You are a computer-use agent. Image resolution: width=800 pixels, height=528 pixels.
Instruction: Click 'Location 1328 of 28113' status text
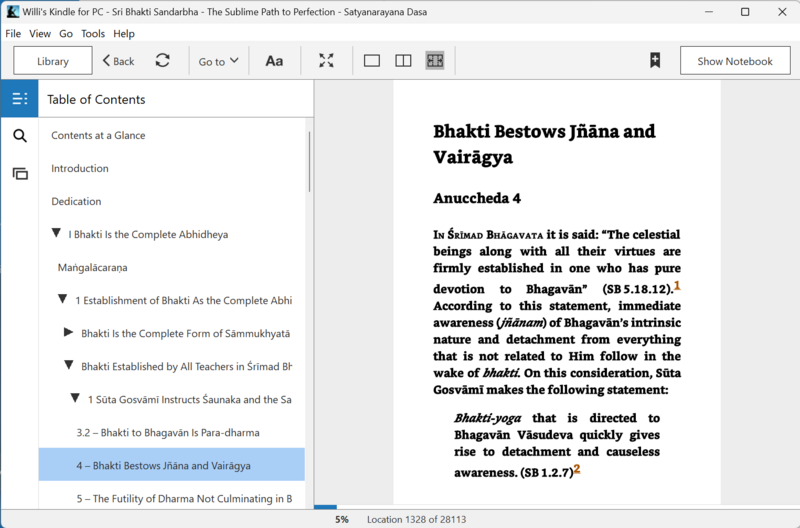click(416, 519)
